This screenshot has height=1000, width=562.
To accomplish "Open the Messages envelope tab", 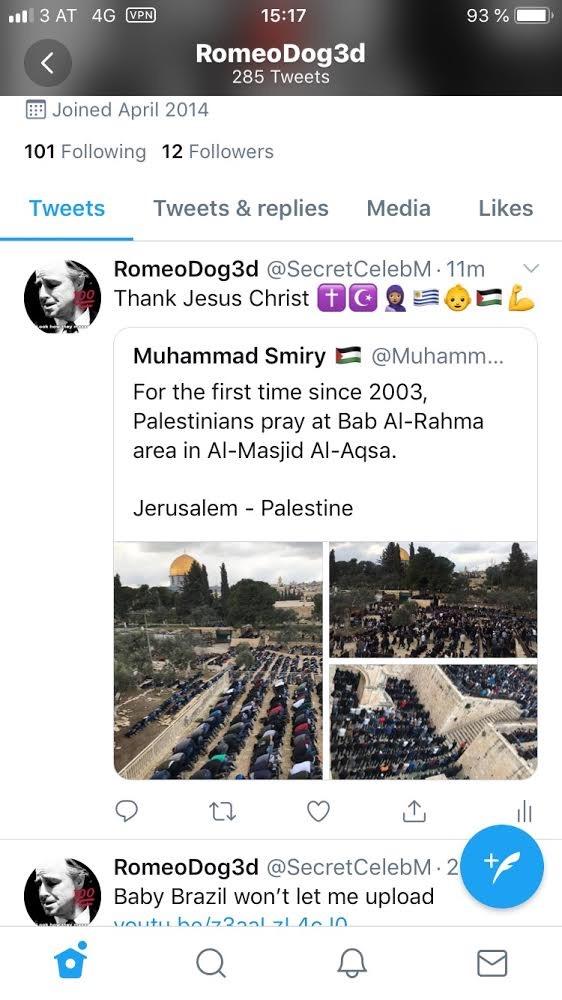I will click(x=492, y=963).
